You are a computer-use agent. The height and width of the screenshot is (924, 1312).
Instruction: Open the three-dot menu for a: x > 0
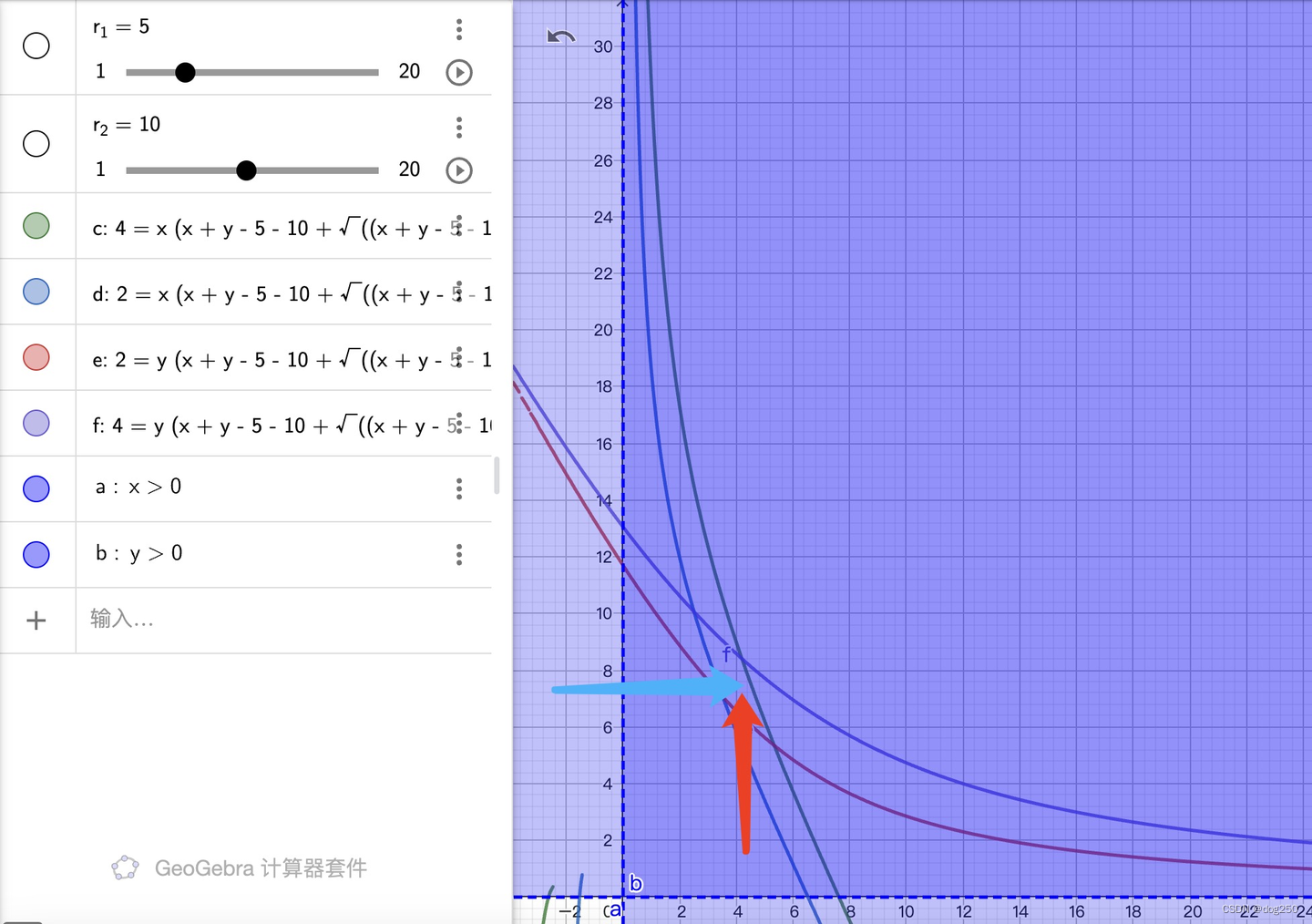tap(459, 488)
